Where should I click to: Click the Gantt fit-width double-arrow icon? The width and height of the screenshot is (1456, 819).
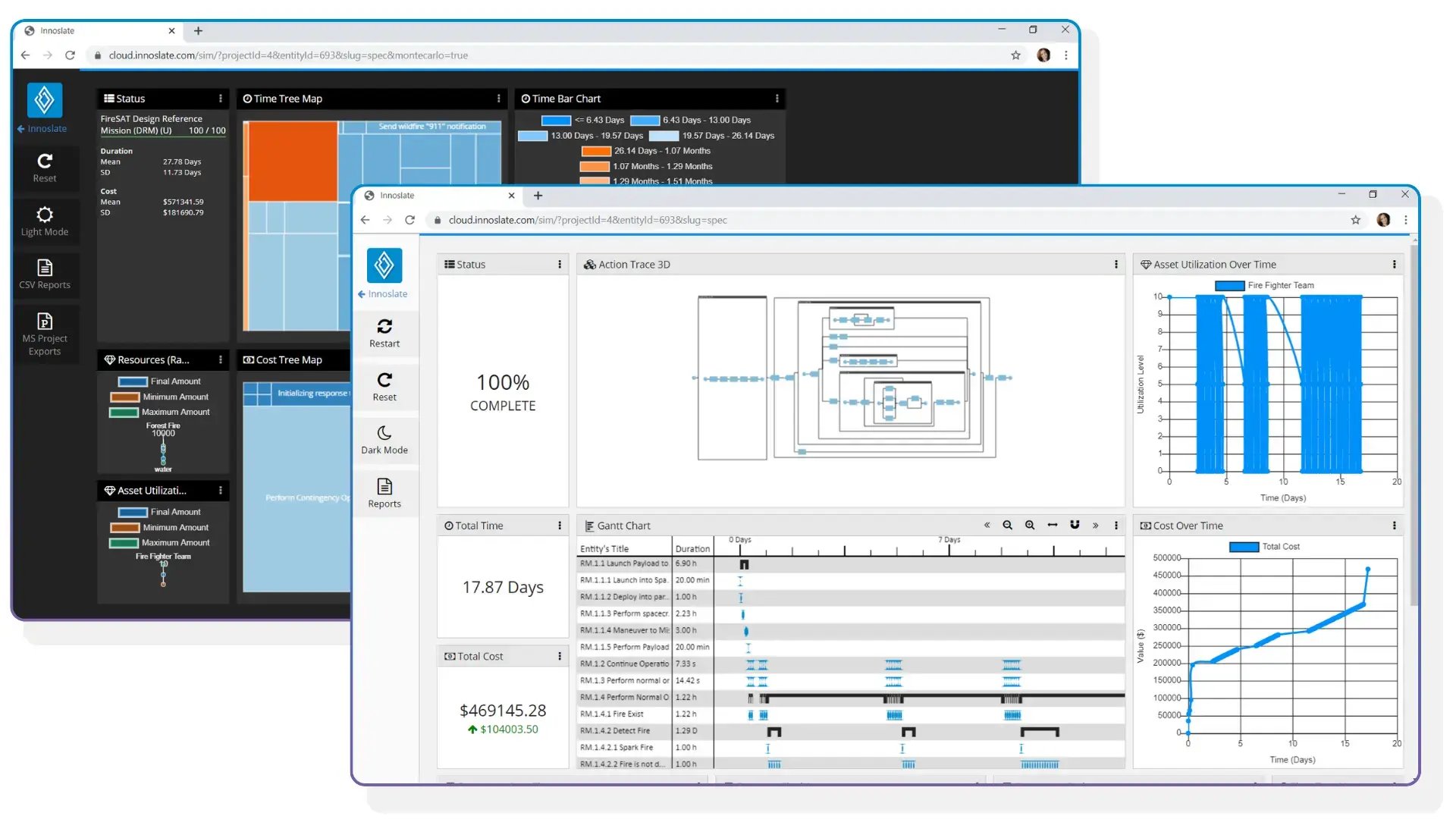pos(1053,526)
